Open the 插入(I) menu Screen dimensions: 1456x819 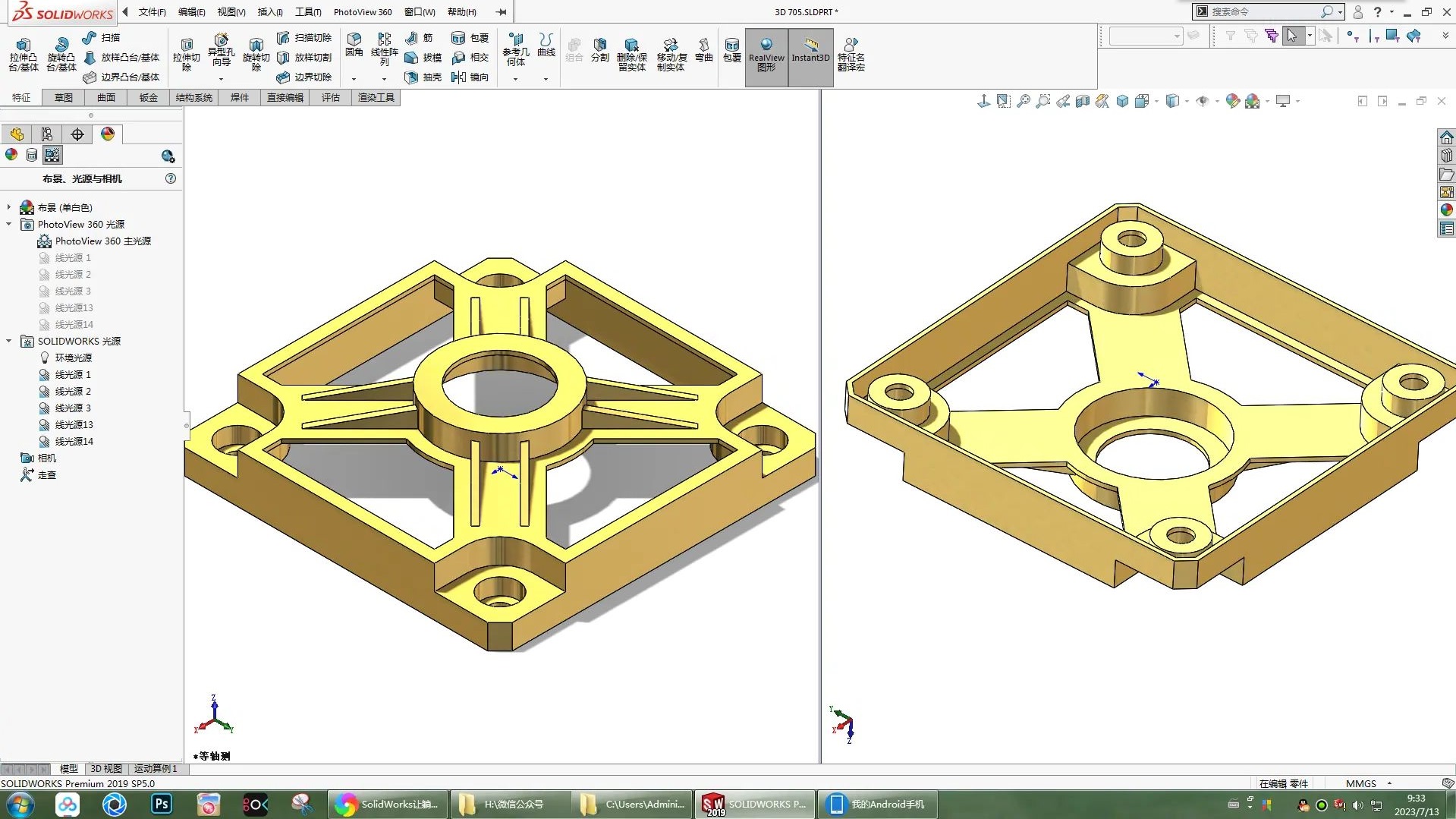[270, 11]
